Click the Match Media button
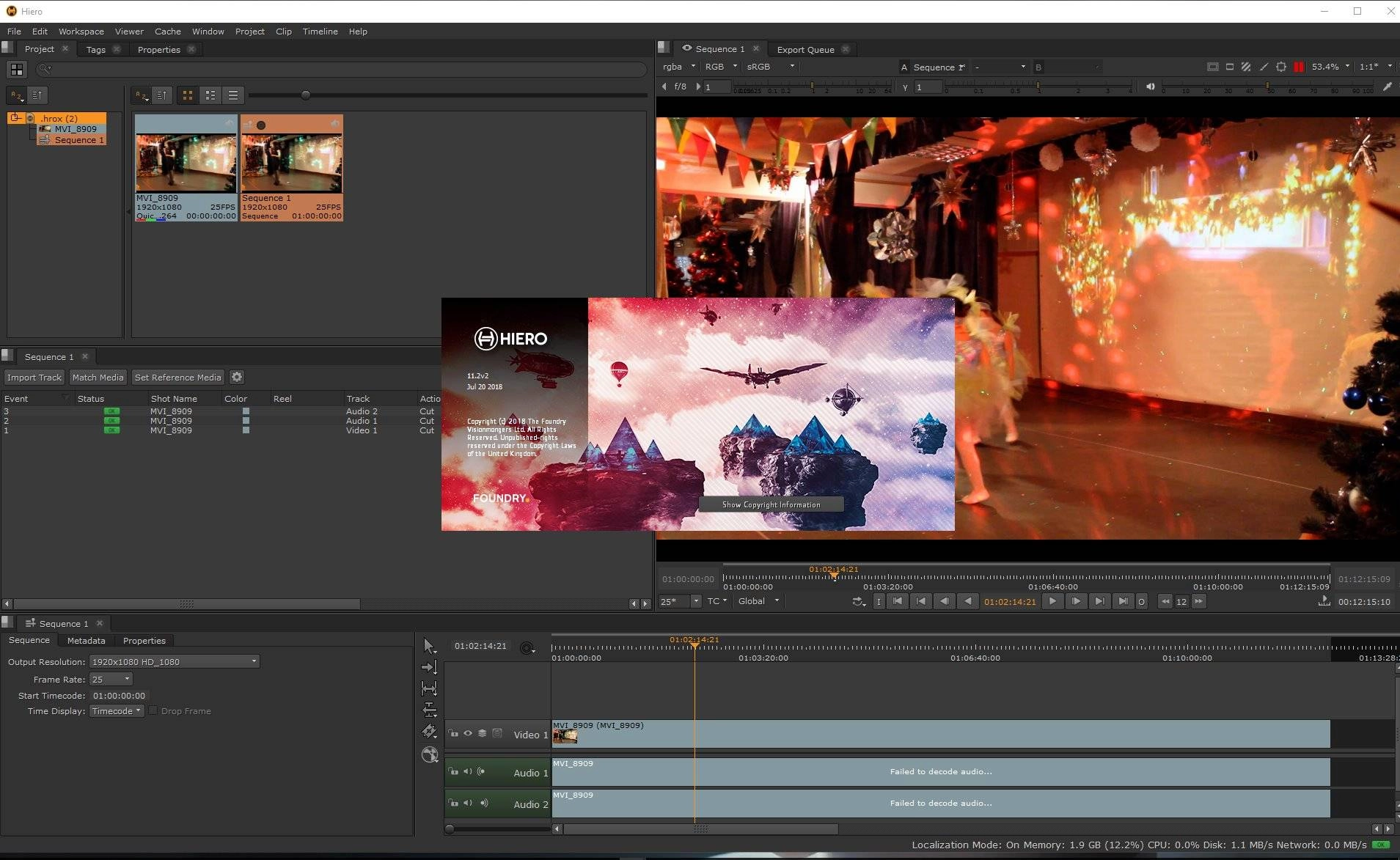 click(98, 377)
